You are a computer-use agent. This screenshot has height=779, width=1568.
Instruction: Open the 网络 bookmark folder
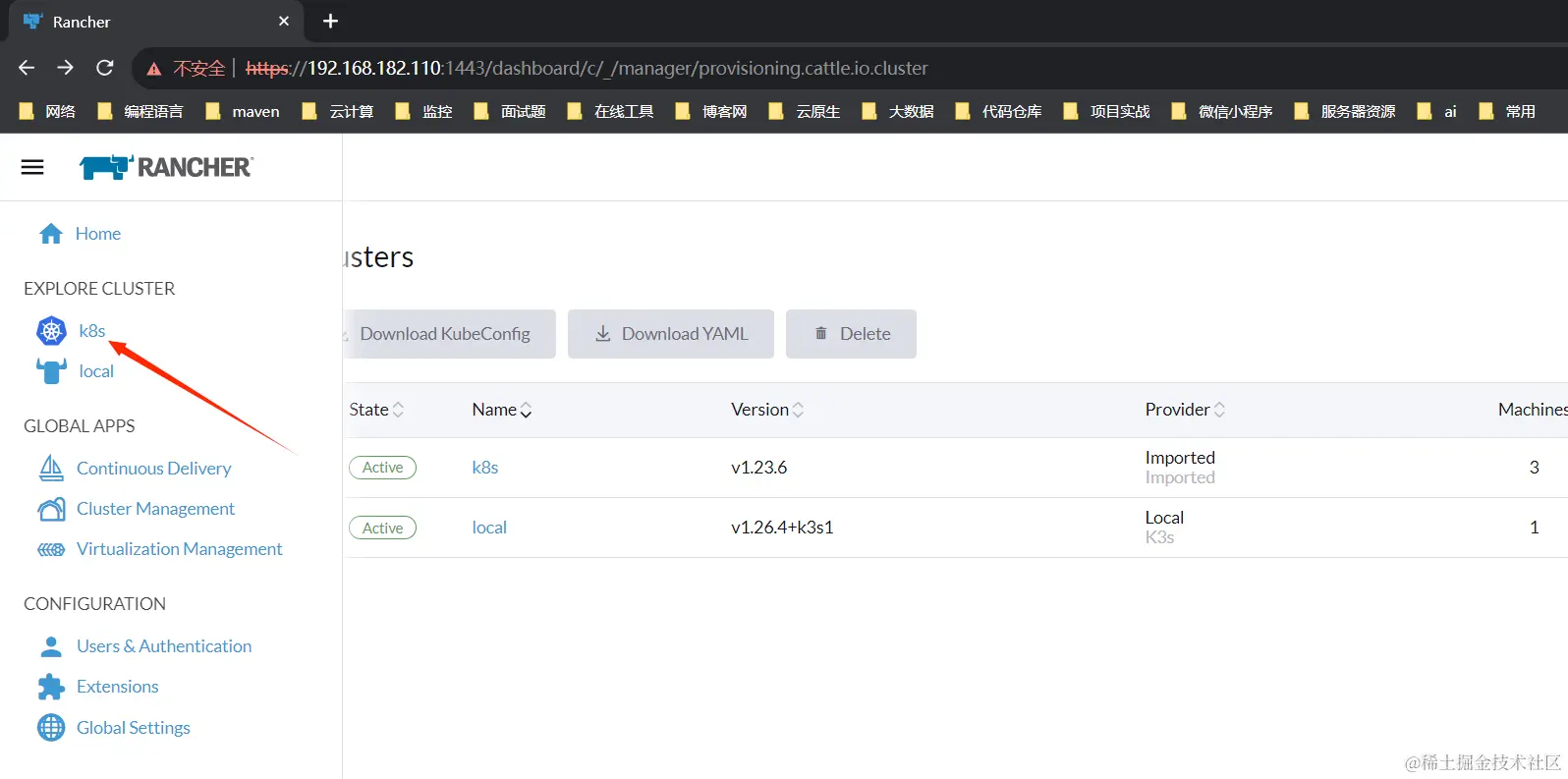click(48, 111)
